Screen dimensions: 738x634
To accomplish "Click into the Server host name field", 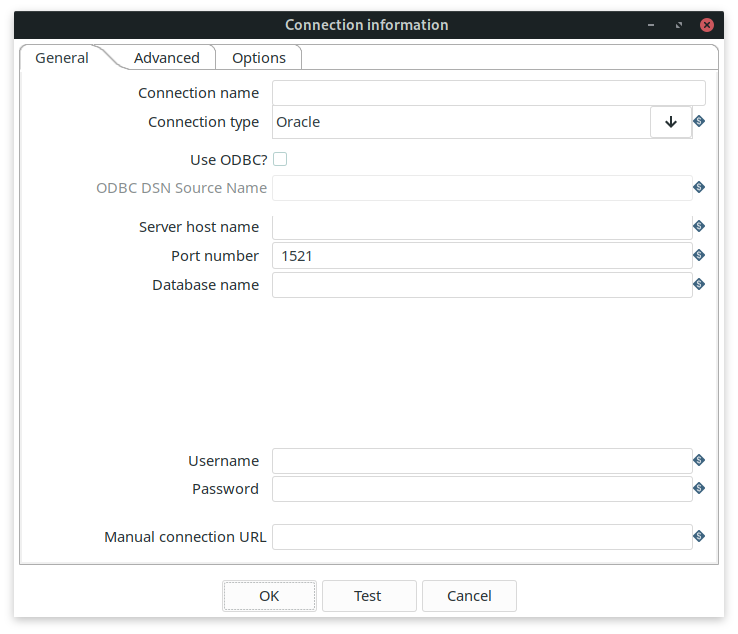I will [481, 227].
